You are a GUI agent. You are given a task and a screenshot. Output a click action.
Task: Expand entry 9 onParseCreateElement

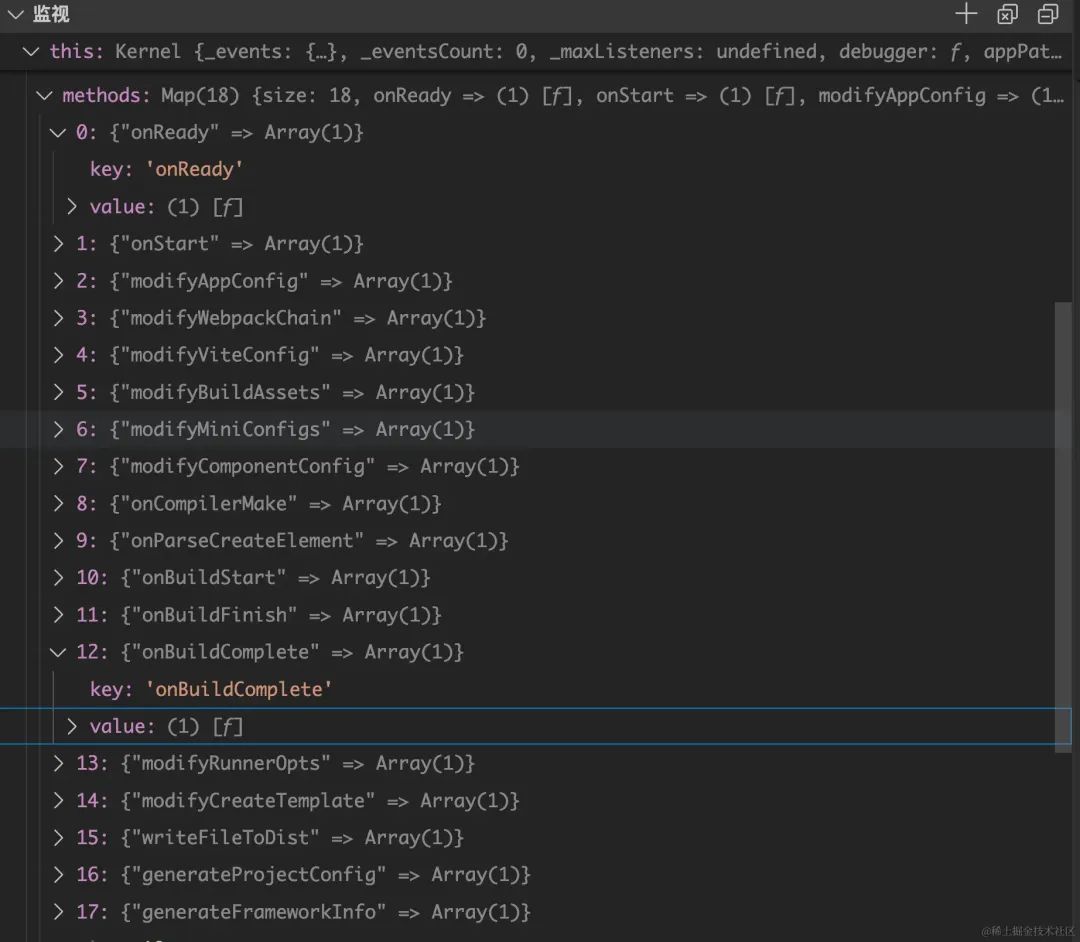pos(58,541)
